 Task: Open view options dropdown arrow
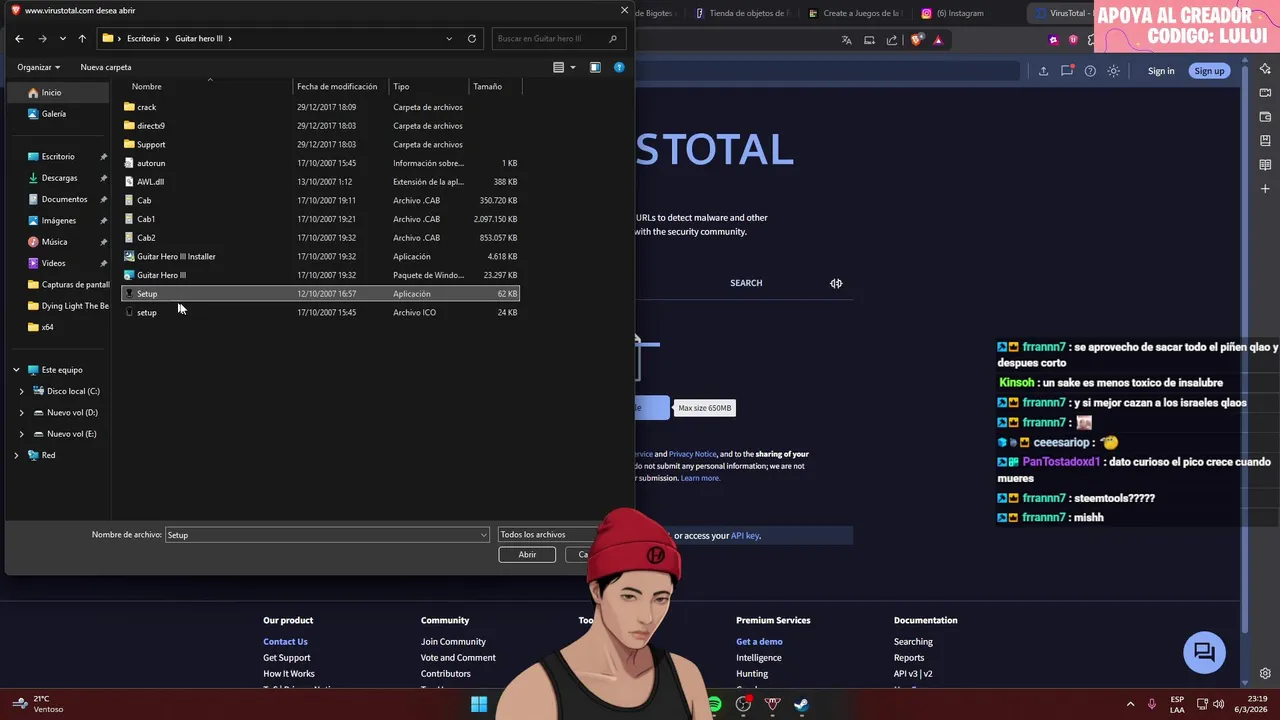point(573,67)
